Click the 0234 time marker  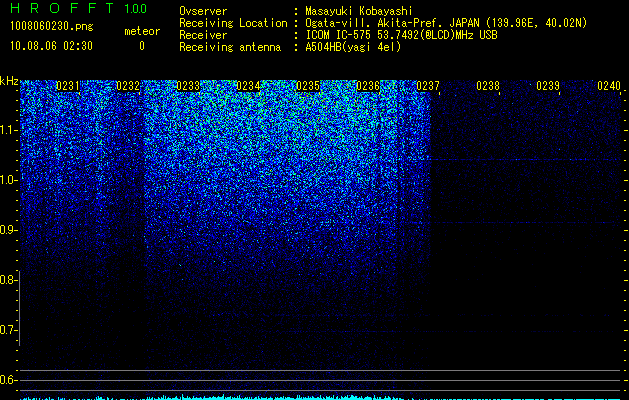[248, 86]
